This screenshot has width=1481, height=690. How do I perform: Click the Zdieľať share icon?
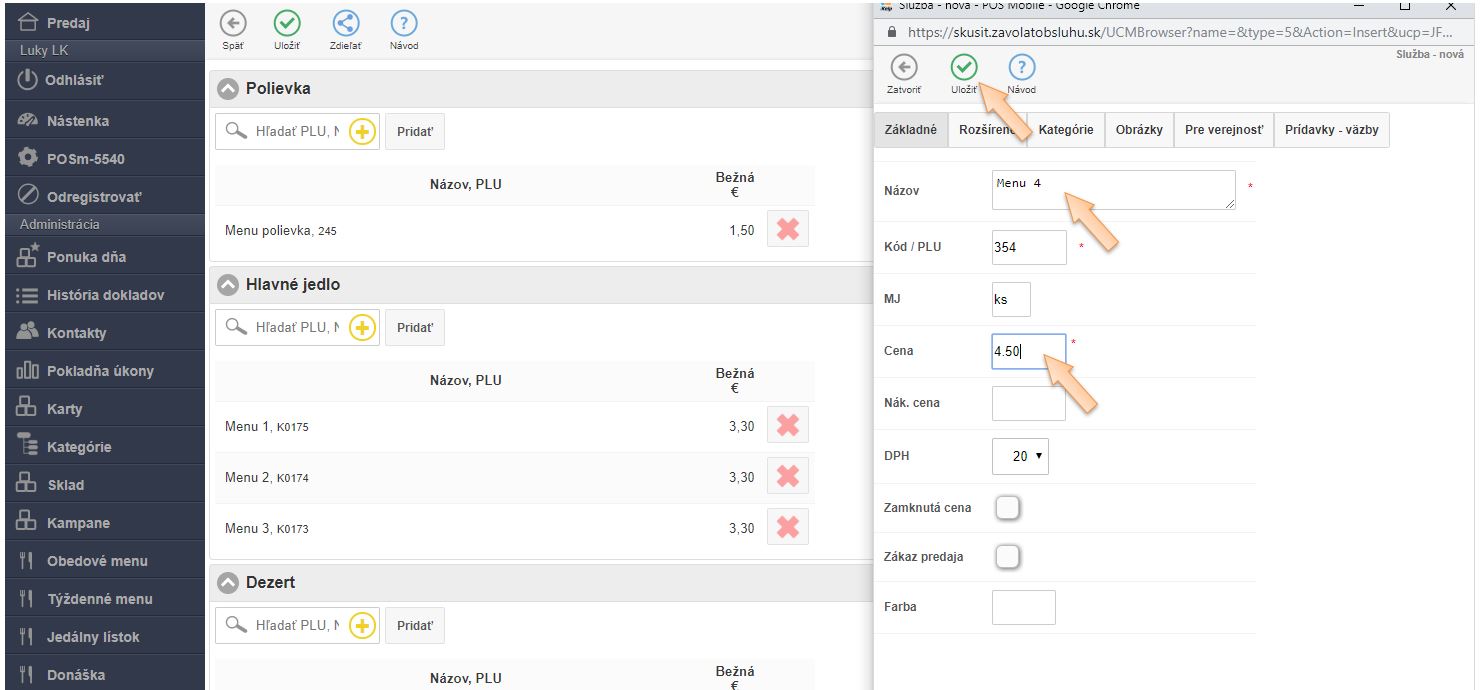345,25
